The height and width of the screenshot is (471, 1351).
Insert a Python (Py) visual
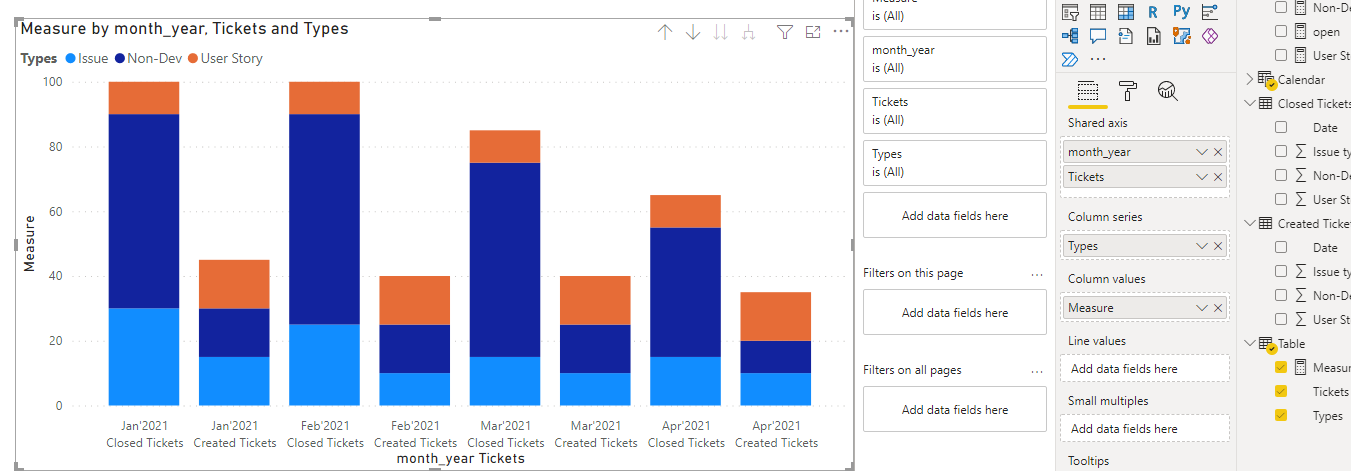point(1181,13)
